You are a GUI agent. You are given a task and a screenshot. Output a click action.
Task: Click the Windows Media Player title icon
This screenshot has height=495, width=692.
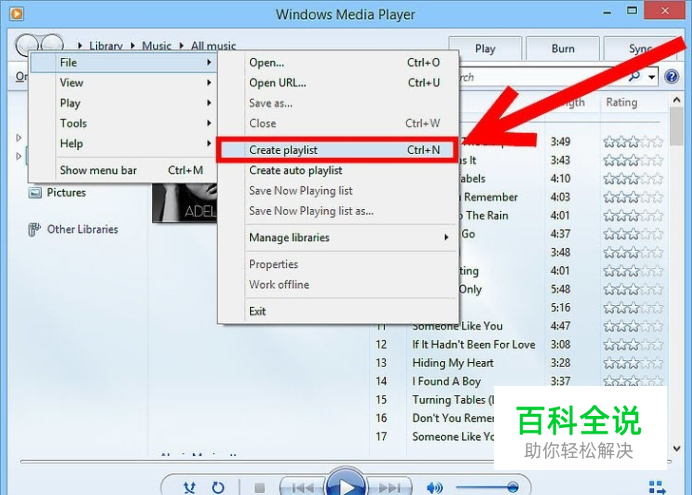16,14
